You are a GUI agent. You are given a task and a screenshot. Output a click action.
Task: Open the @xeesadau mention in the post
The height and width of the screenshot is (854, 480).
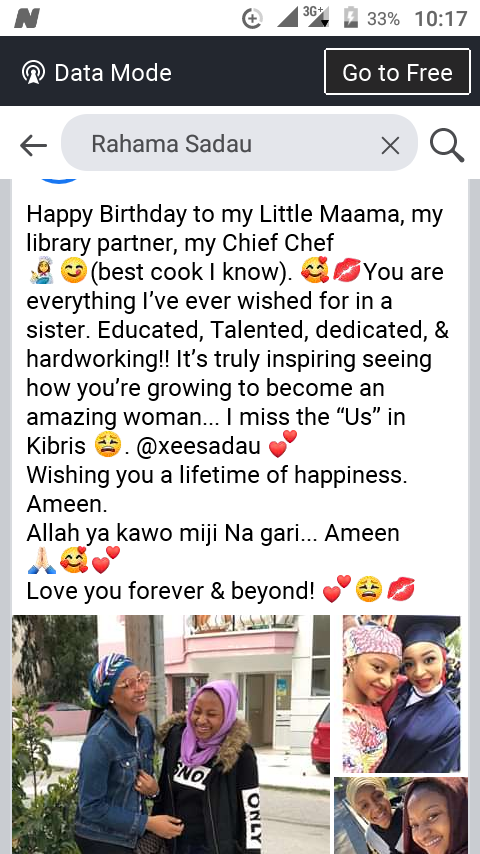point(198,446)
